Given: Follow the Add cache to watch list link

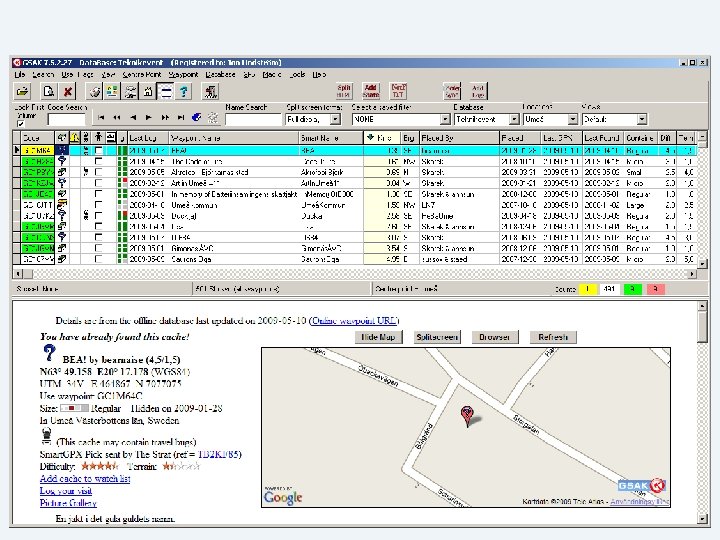Looking at the screenshot, I should (85, 479).
